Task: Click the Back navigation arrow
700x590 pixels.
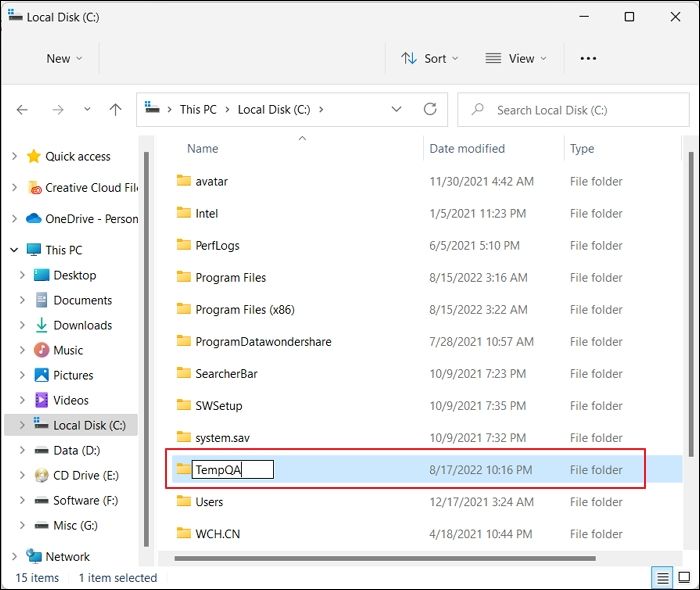Action: coord(22,110)
